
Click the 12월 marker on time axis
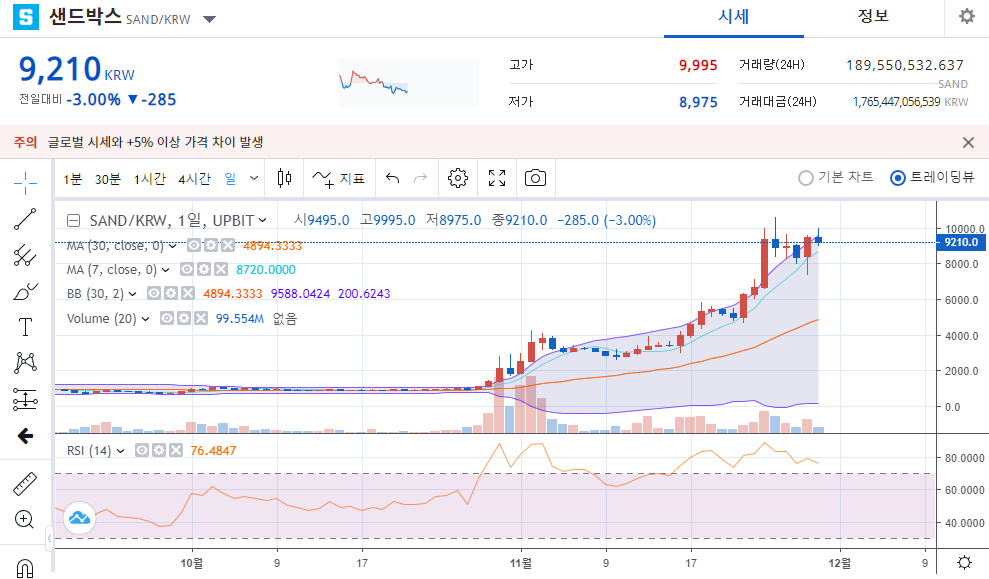tap(840, 563)
